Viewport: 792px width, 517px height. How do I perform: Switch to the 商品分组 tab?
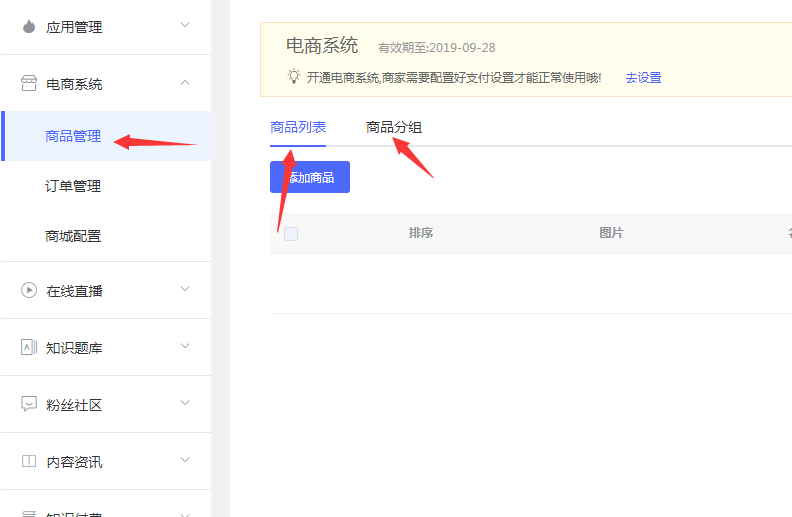(394, 127)
